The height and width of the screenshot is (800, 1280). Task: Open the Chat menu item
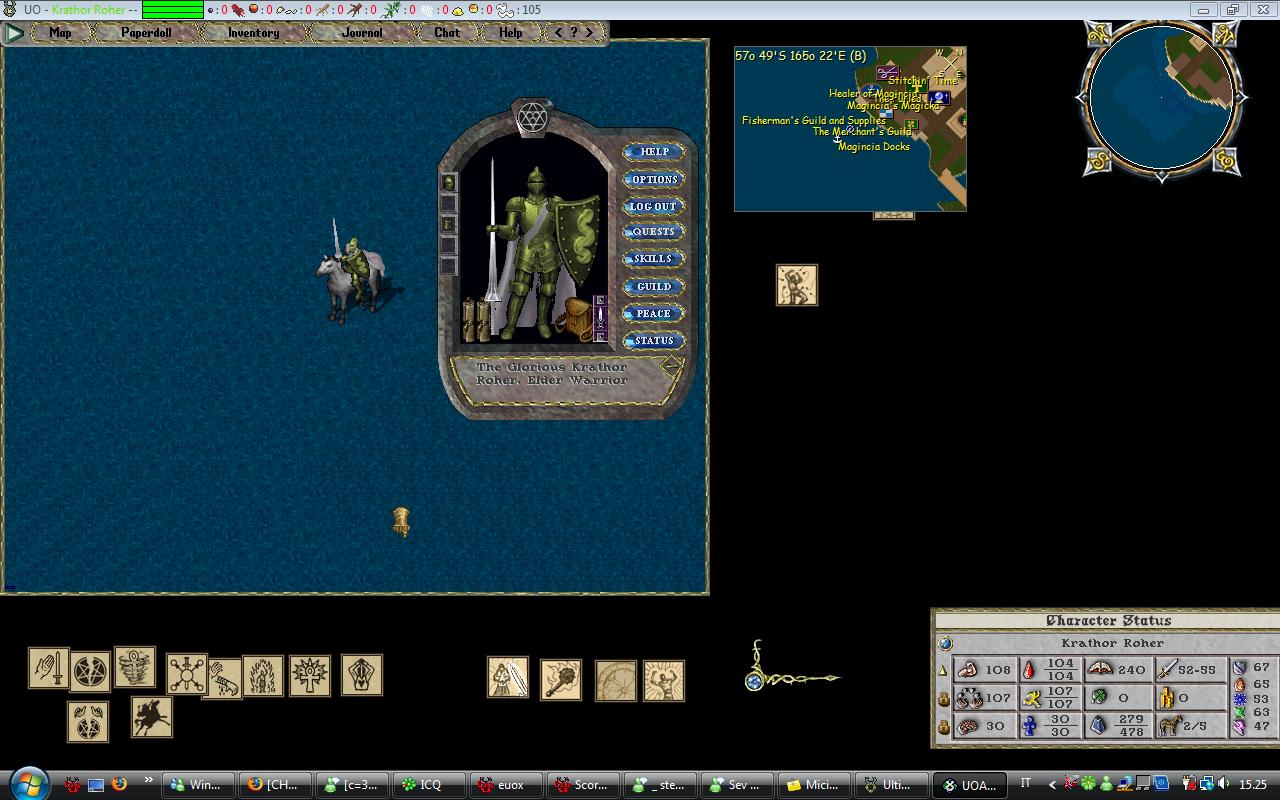click(x=447, y=32)
